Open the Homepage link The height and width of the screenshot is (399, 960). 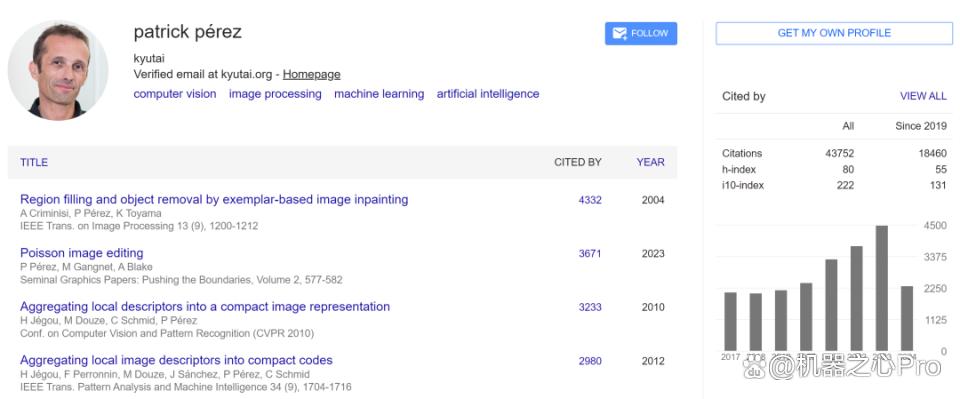312,75
